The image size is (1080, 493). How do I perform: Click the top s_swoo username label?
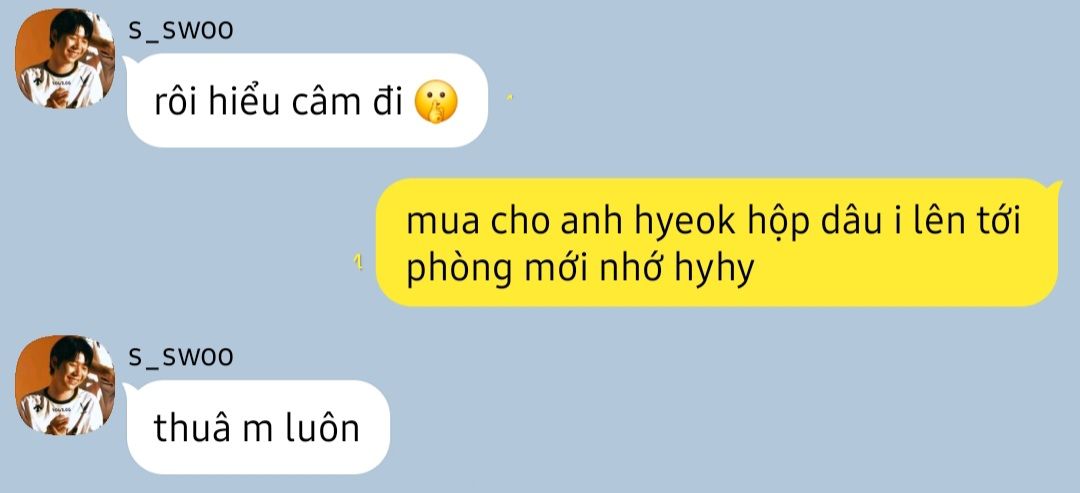(x=181, y=29)
